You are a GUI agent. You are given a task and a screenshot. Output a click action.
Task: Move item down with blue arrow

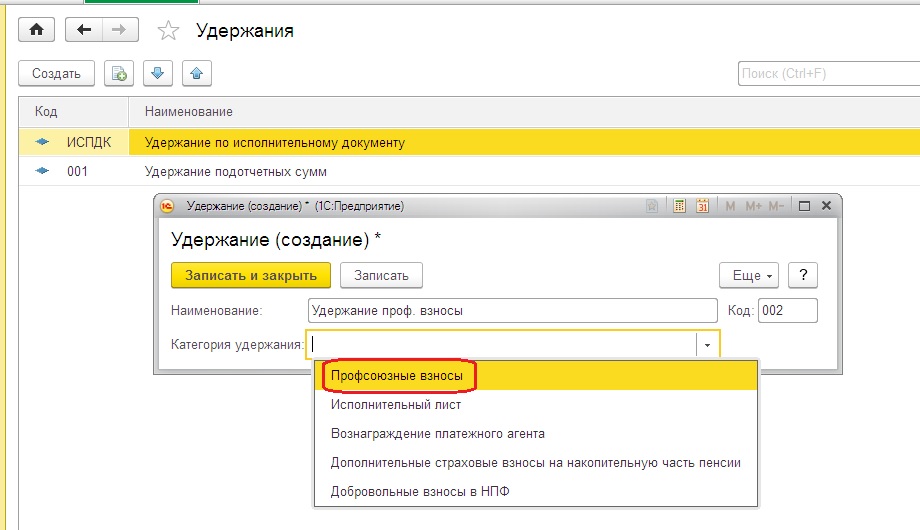[x=158, y=73]
